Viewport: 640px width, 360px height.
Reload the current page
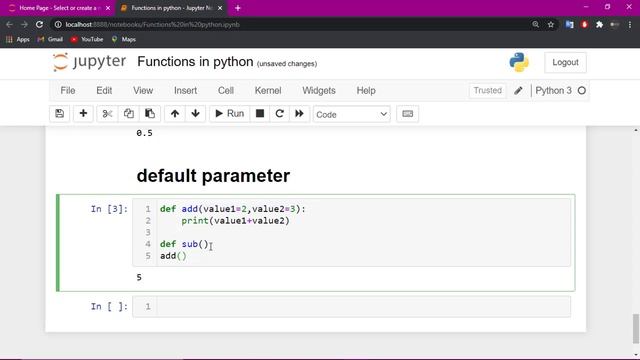39,24
